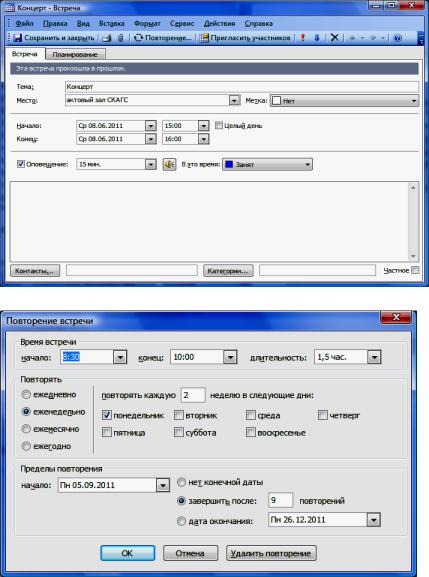429x577 pixels.
Task: Toggle the среда checkbox
Action: (251, 415)
